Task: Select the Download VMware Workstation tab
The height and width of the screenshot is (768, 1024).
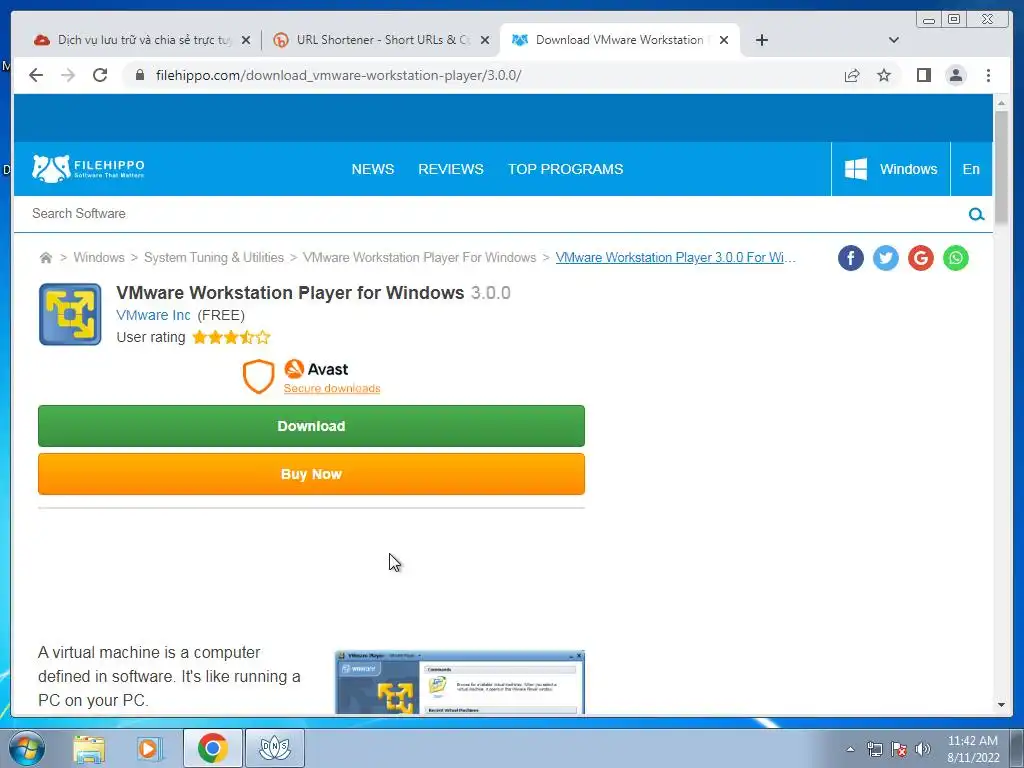Action: [x=619, y=40]
